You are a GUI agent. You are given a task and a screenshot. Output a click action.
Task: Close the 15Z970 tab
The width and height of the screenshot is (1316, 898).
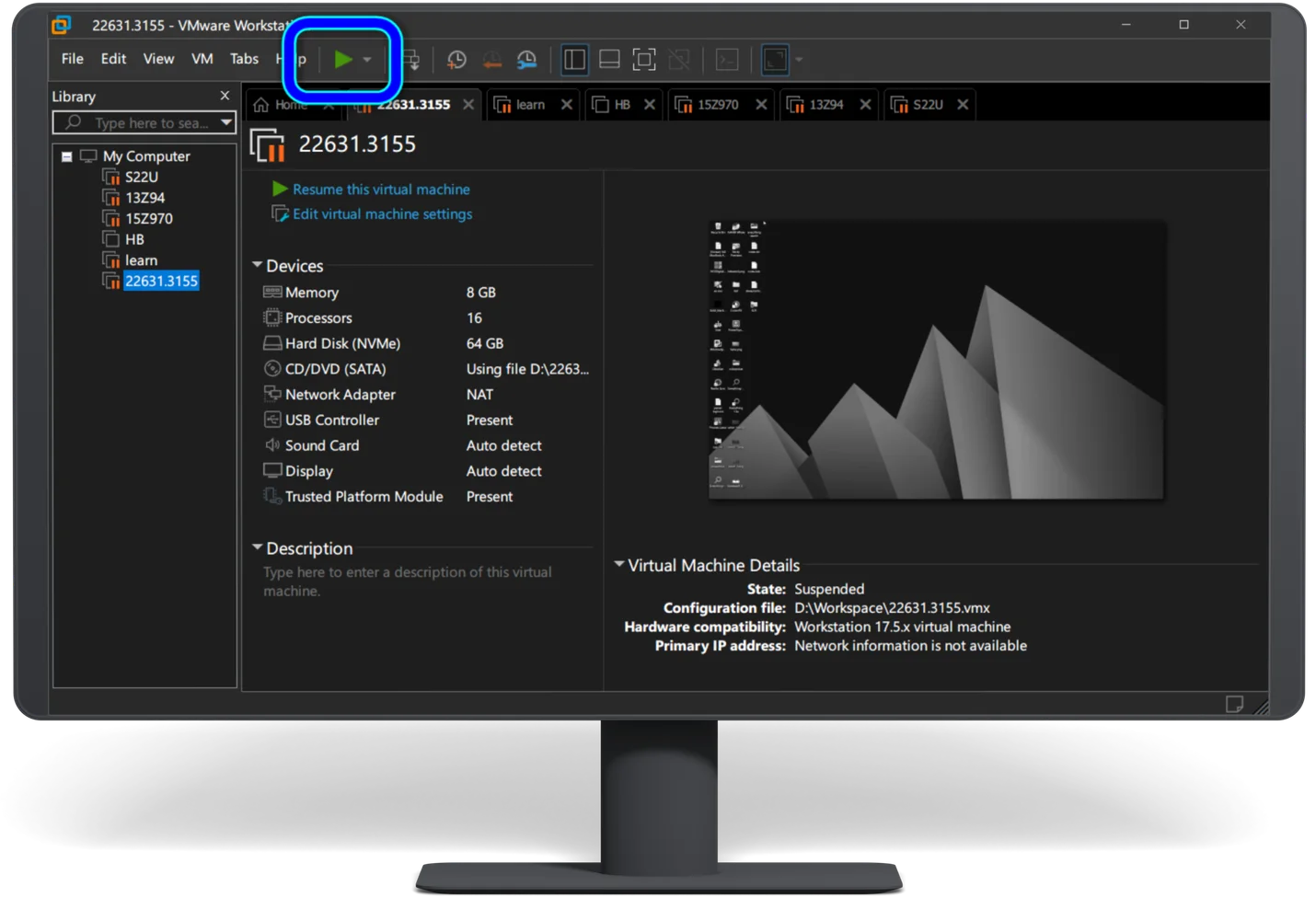pyautogui.click(x=761, y=105)
